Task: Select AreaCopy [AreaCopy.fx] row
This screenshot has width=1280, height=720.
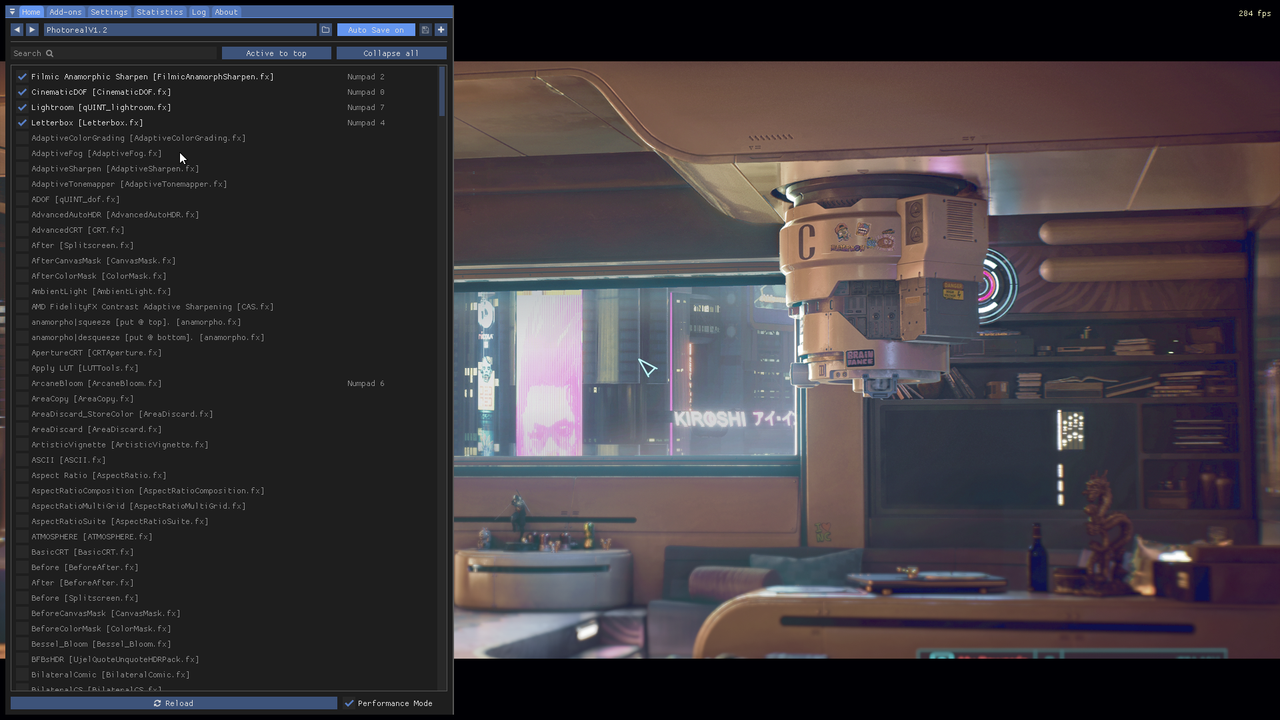Action: tap(82, 398)
